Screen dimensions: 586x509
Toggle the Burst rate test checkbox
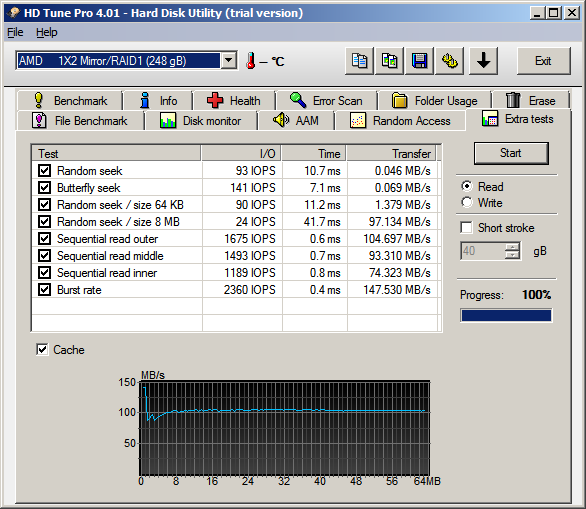pos(44,290)
